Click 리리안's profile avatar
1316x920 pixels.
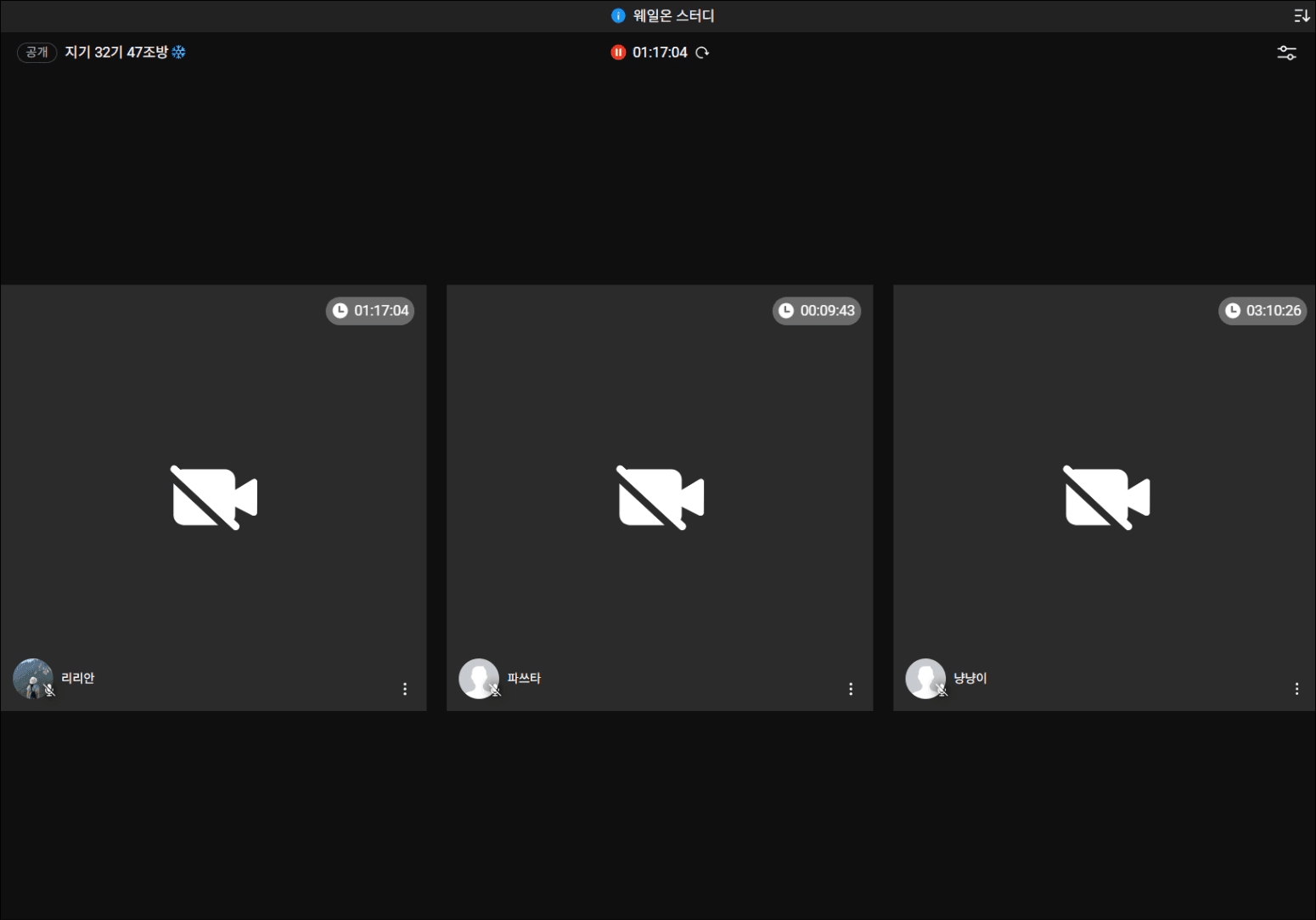tap(33, 679)
